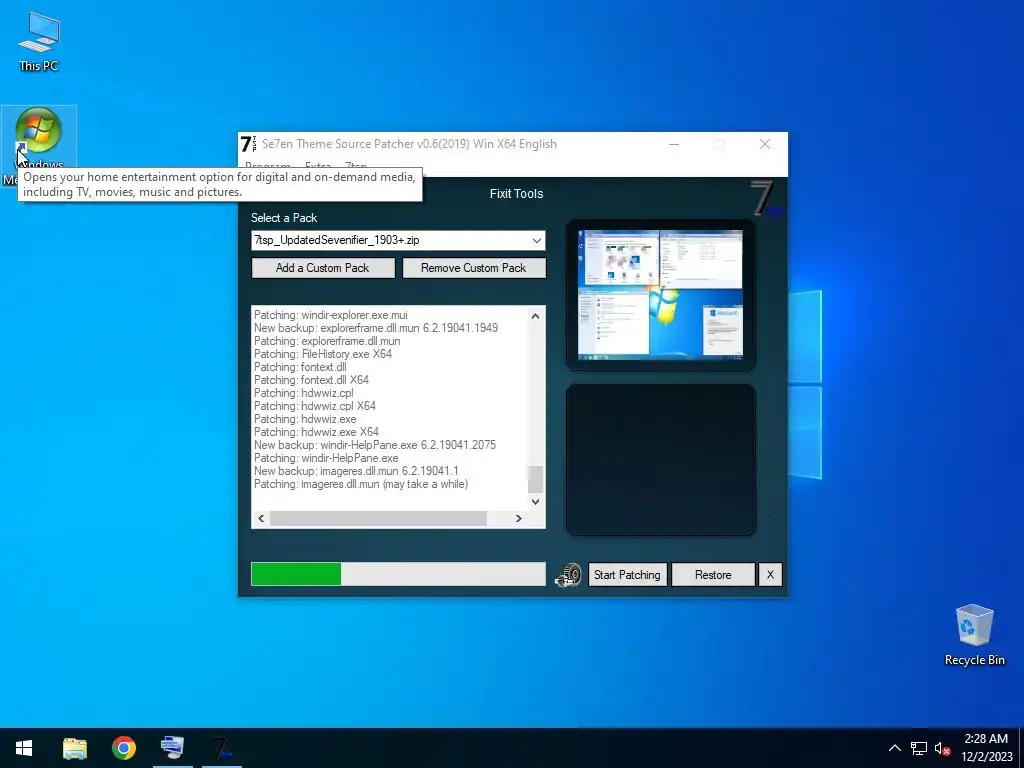Click log line "New backup: imageres.dll.mun 6.2.19041.1"
This screenshot has height=768, width=1024.
[x=356, y=471]
